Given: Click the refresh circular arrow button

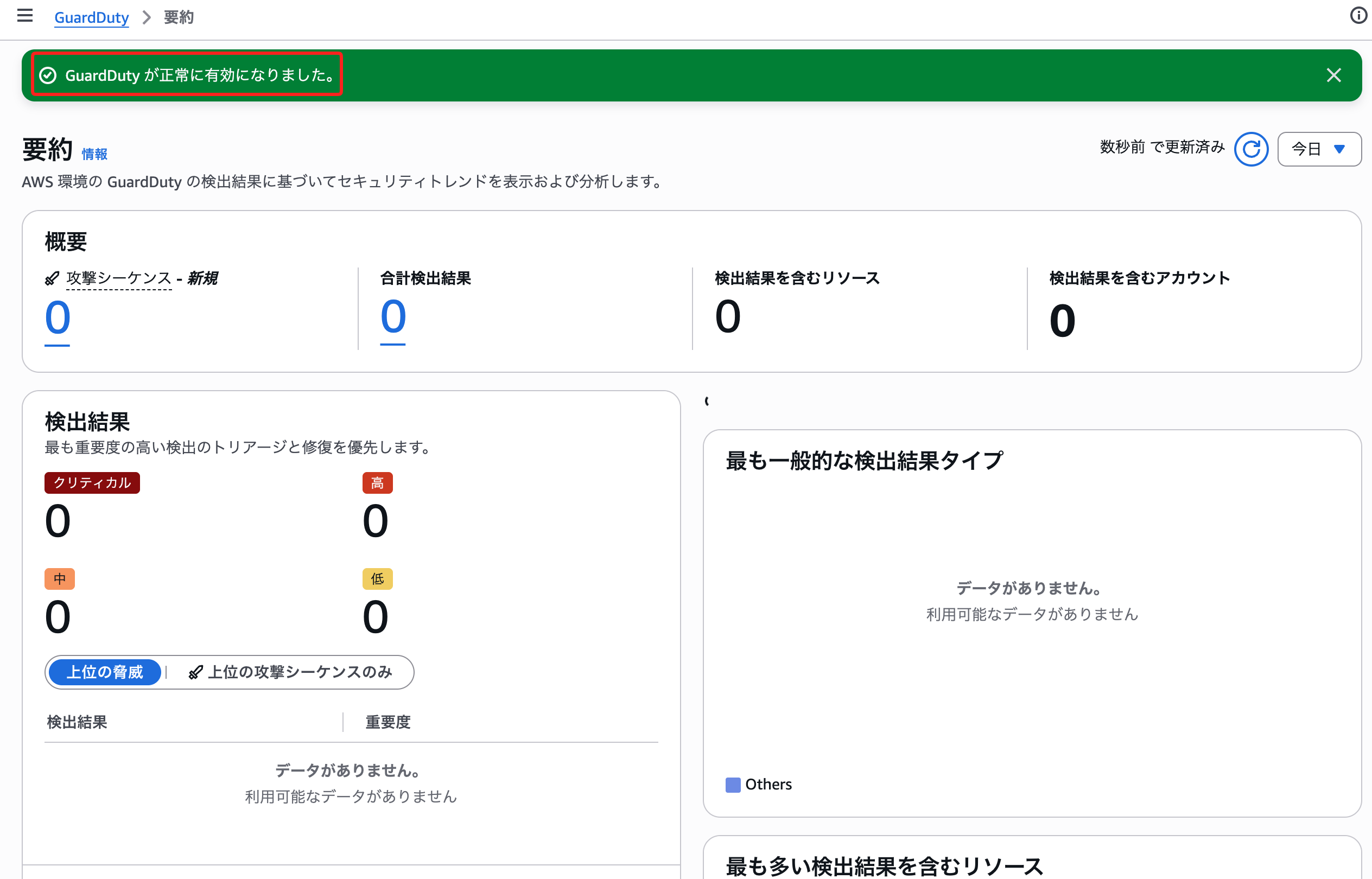Looking at the screenshot, I should pos(1251,150).
